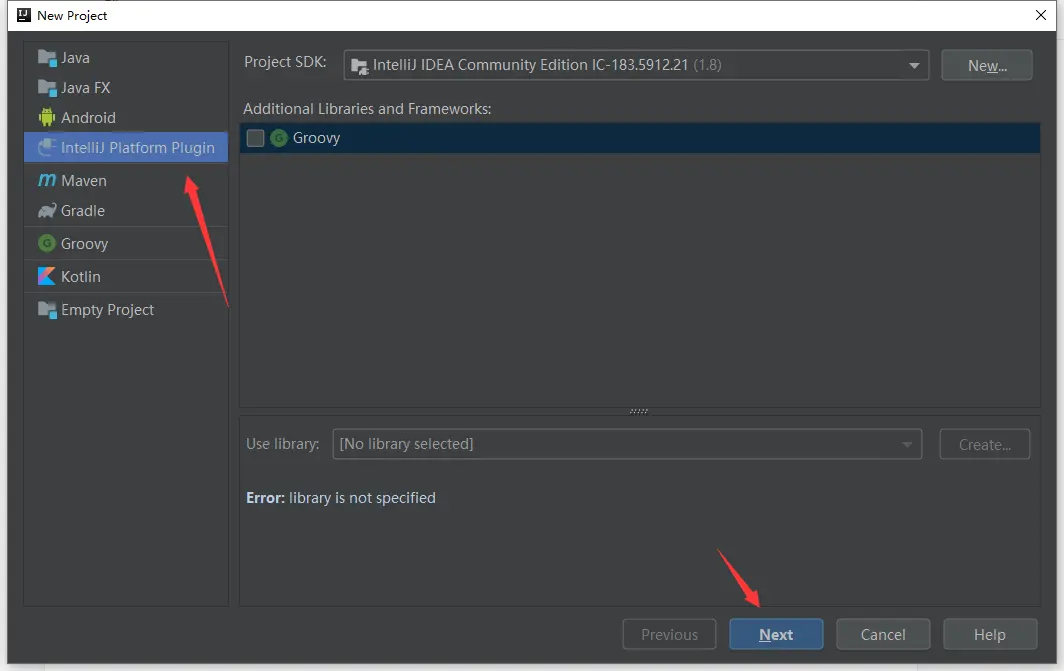Select the Java FX folder icon

tap(47, 88)
